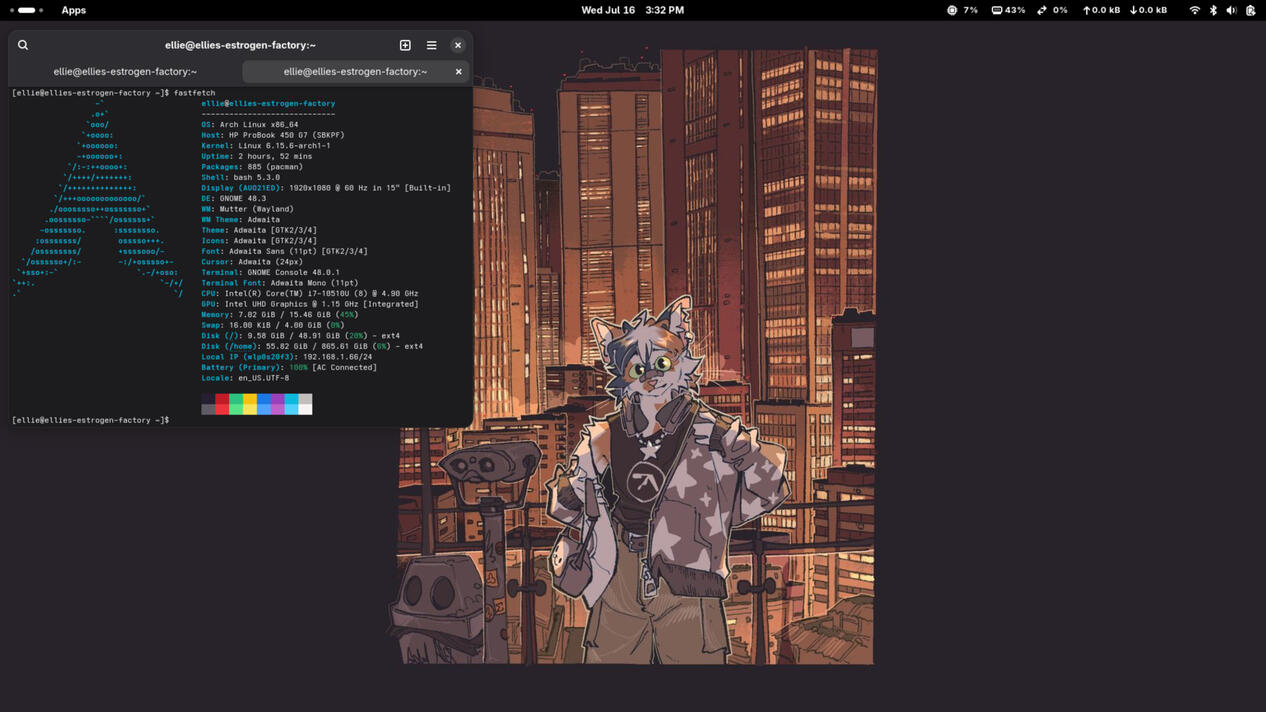Open the Console hamburger menu
This screenshot has width=1266, height=712.
point(431,45)
